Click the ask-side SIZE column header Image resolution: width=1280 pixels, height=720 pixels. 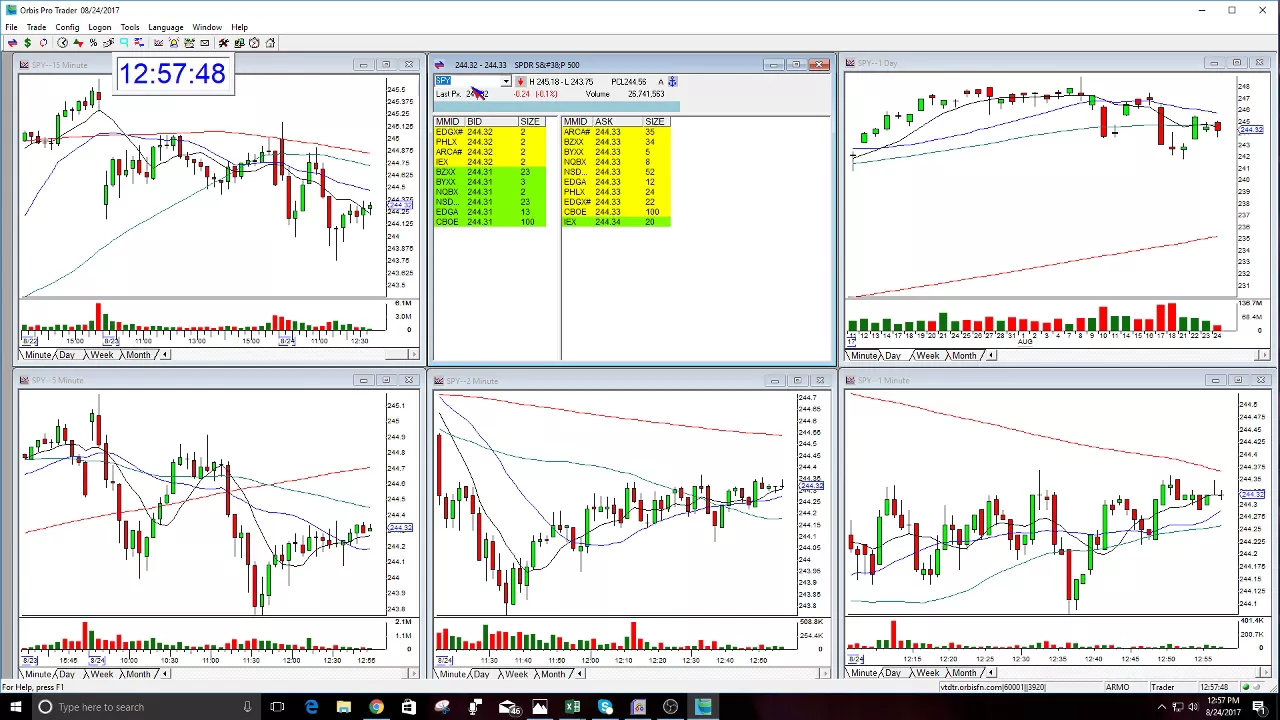[x=655, y=122]
